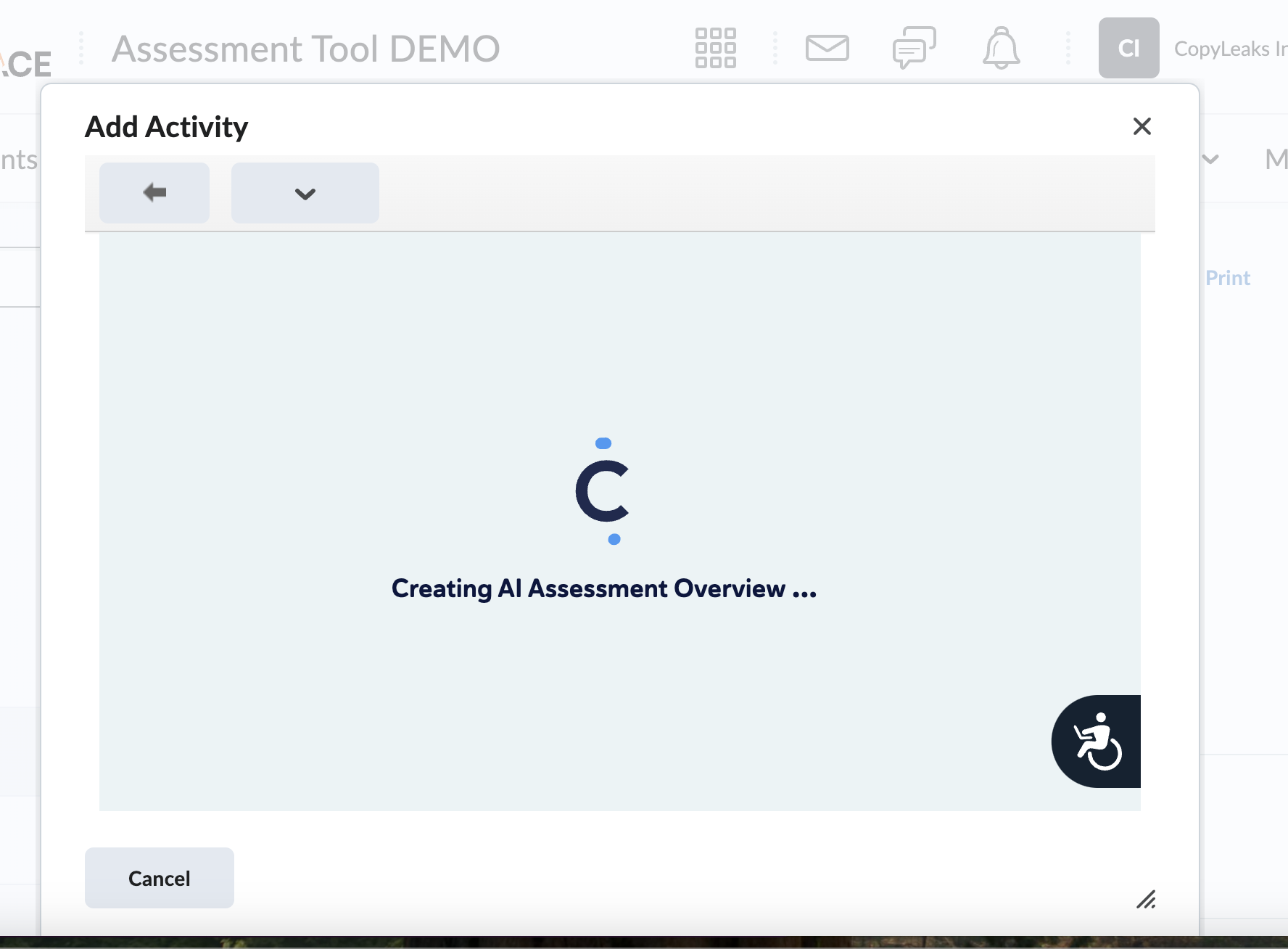Viewport: 1288px width, 949px height.
Task: Click the back arrow button in Add Activity
Action: [154, 193]
